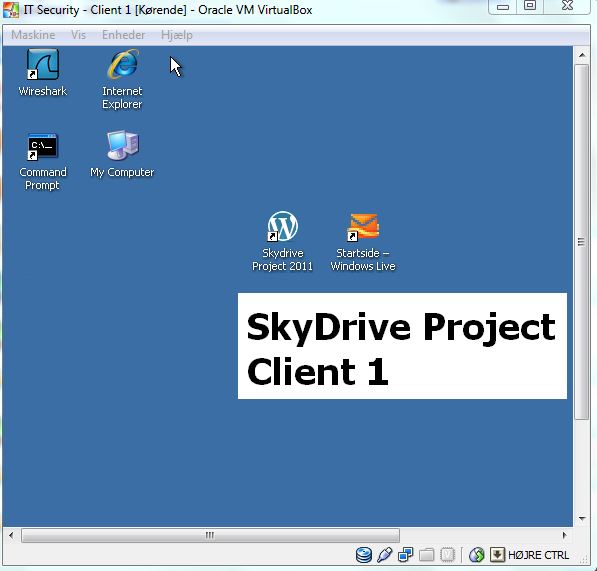Maximize the VirtualBox window
Screen dimensions: 597x571
click(x=530, y=6)
